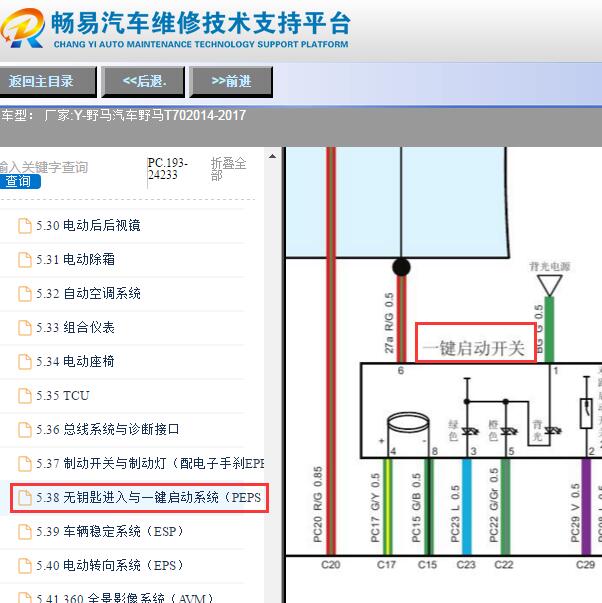Select 5.38 无钥匙进入与一键启动系统 entry
This screenshot has width=602, height=603.
click(x=140, y=498)
